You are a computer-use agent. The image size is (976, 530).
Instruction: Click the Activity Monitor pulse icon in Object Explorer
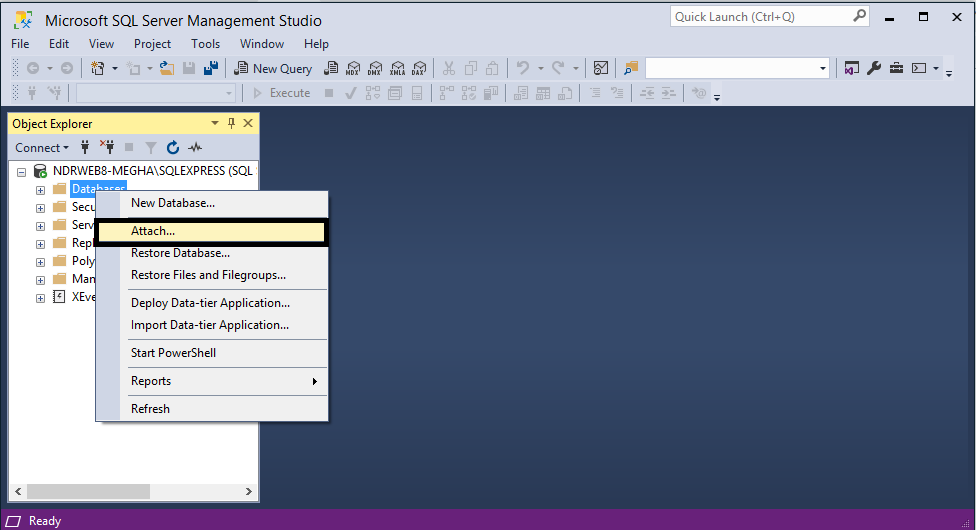point(195,148)
